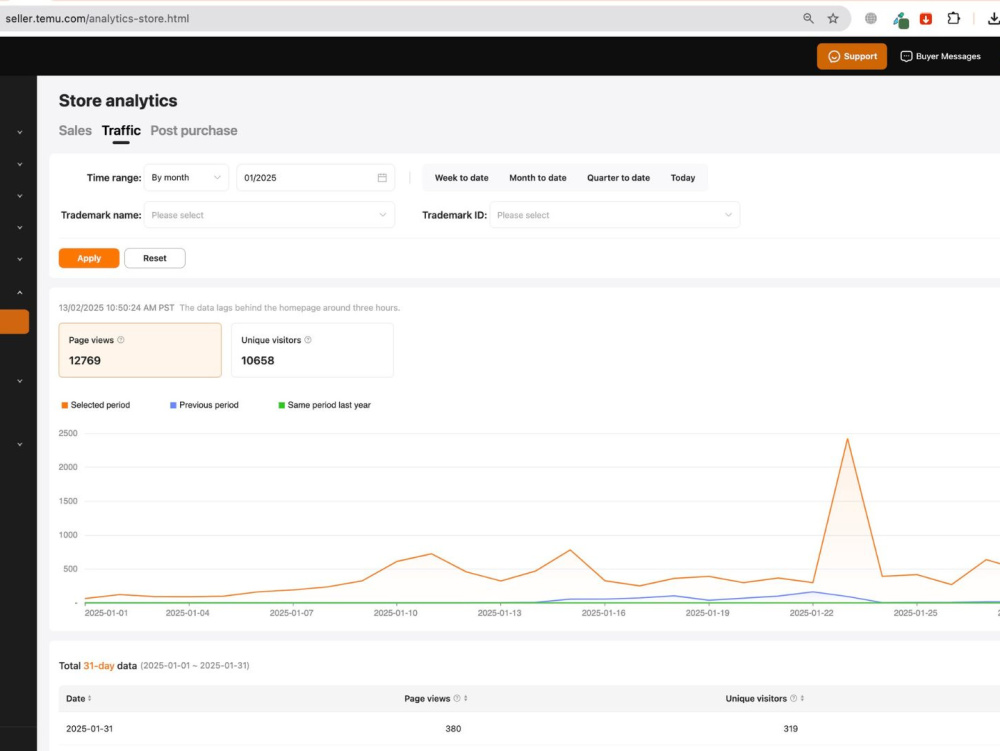Sort the table by Date column

point(89,699)
